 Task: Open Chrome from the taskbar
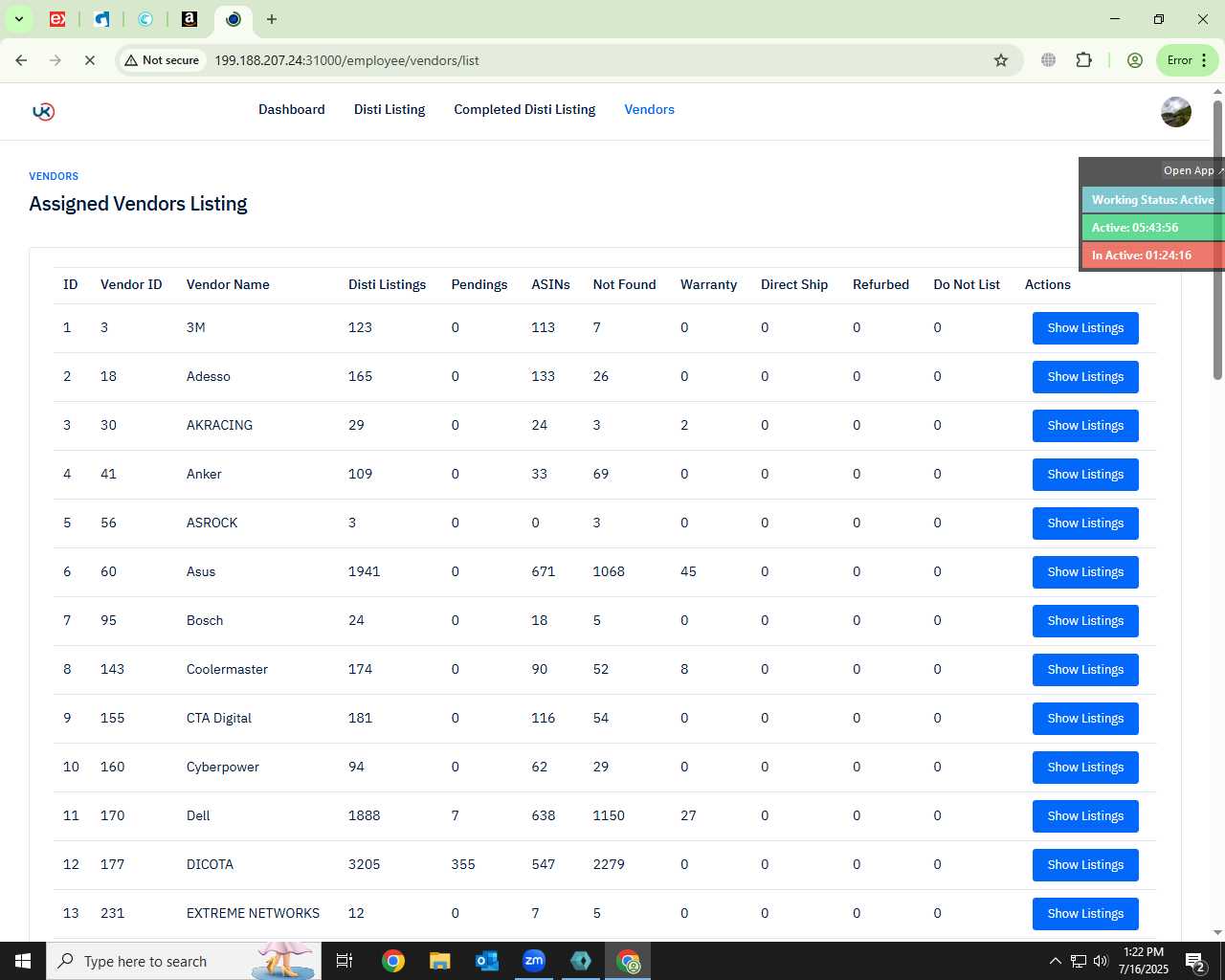392,961
